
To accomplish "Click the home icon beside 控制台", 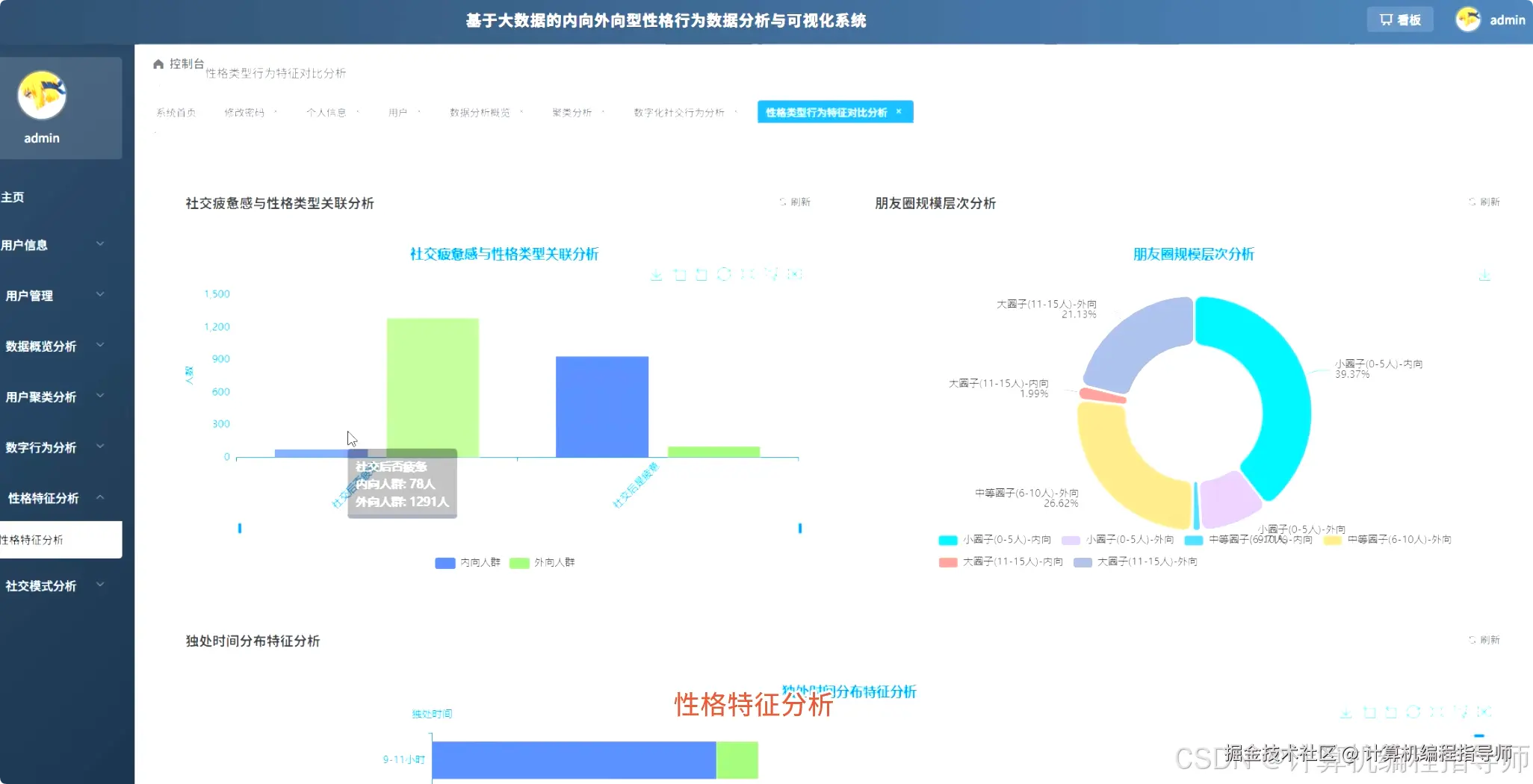I will (x=158, y=64).
